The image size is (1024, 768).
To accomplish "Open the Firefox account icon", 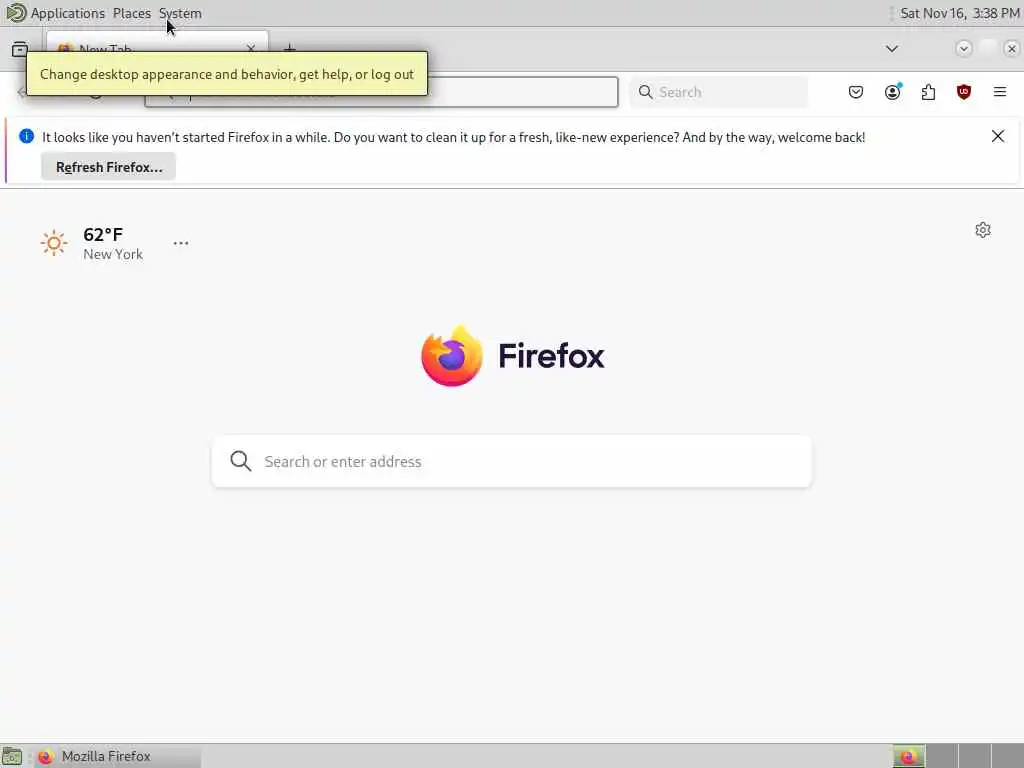I will click(x=892, y=92).
